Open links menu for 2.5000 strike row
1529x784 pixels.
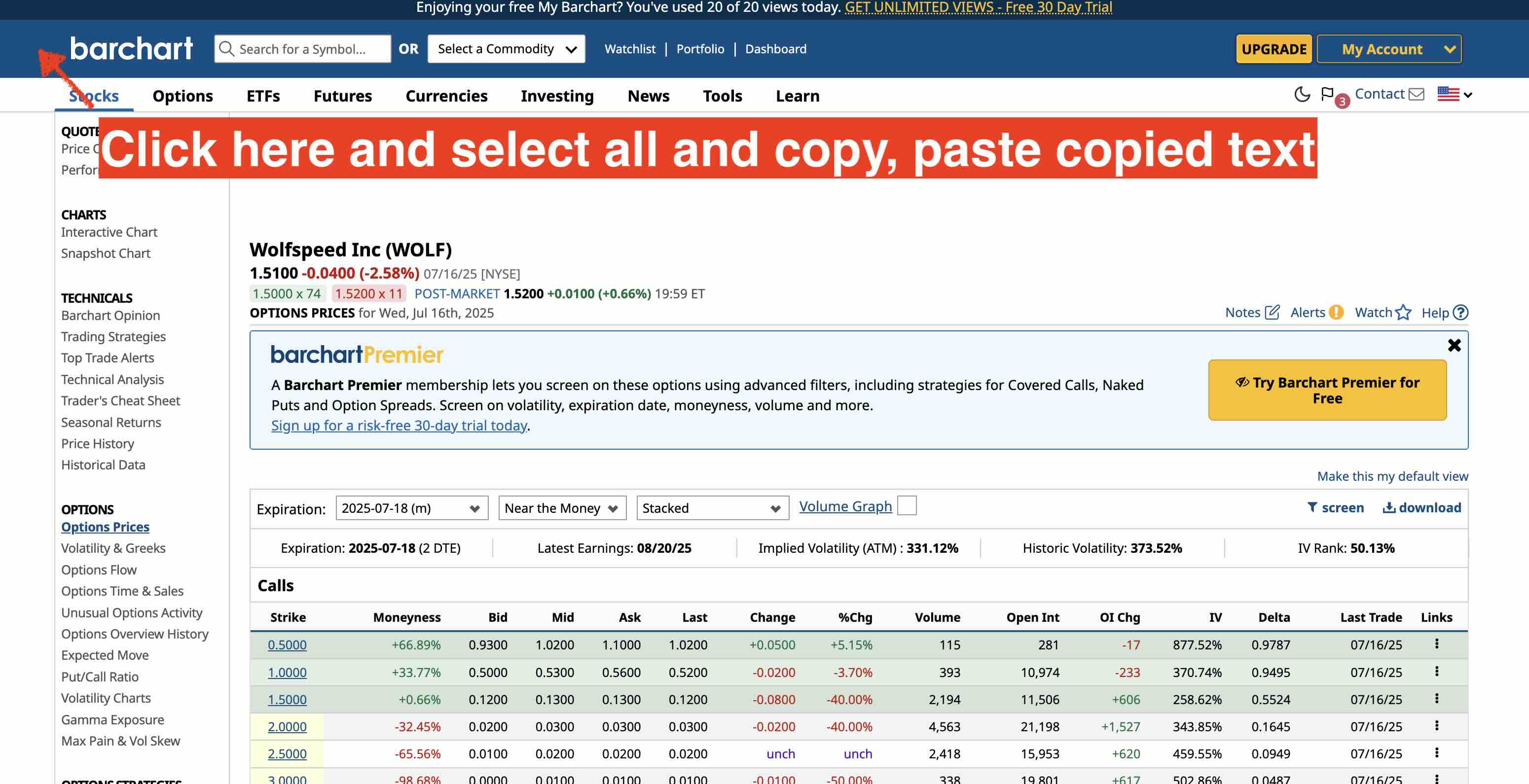pos(1436,753)
